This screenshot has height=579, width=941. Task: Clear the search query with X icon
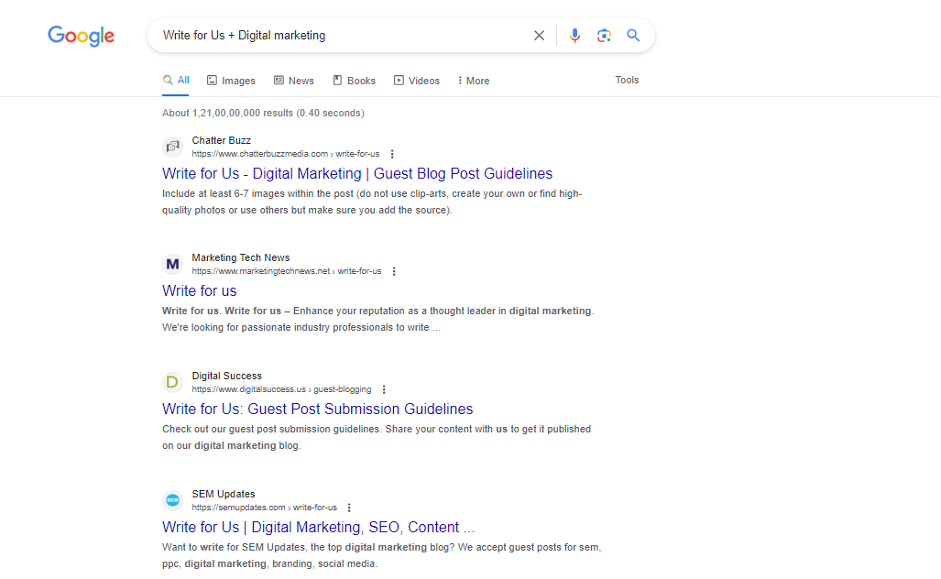click(539, 35)
